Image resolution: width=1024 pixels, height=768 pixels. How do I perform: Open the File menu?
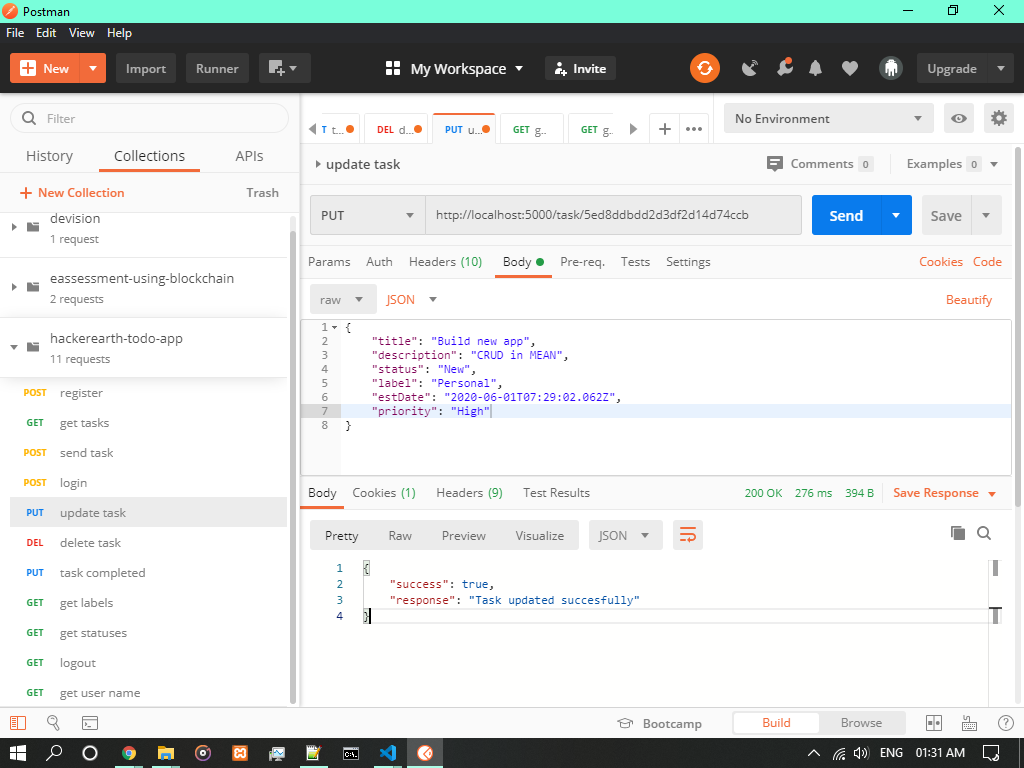tap(15, 33)
